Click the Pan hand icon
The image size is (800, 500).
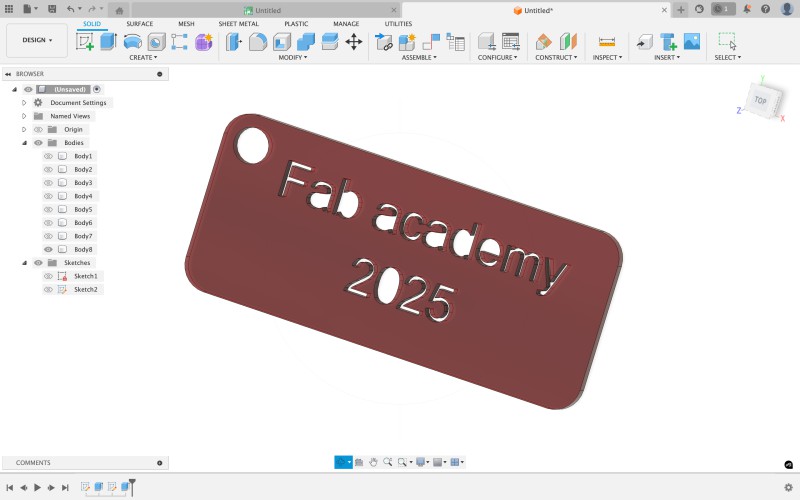click(373, 462)
